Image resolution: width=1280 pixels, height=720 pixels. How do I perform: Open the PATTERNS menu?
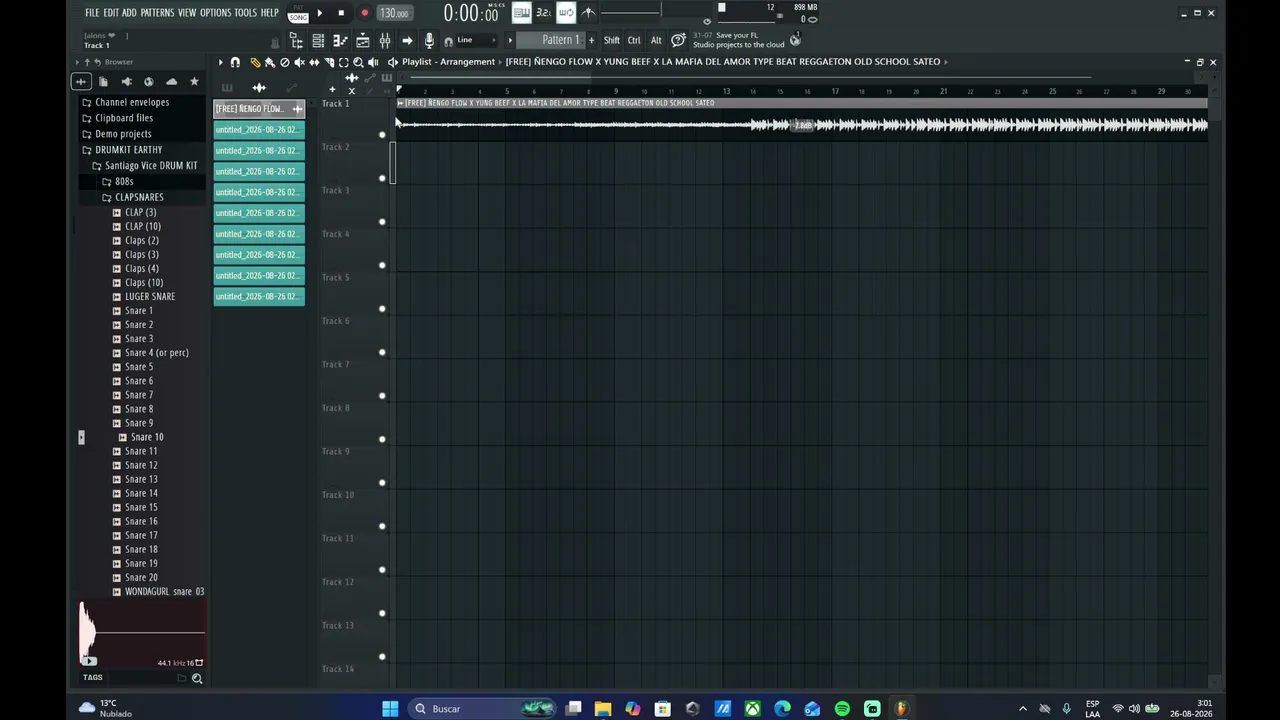tap(157, 13)
